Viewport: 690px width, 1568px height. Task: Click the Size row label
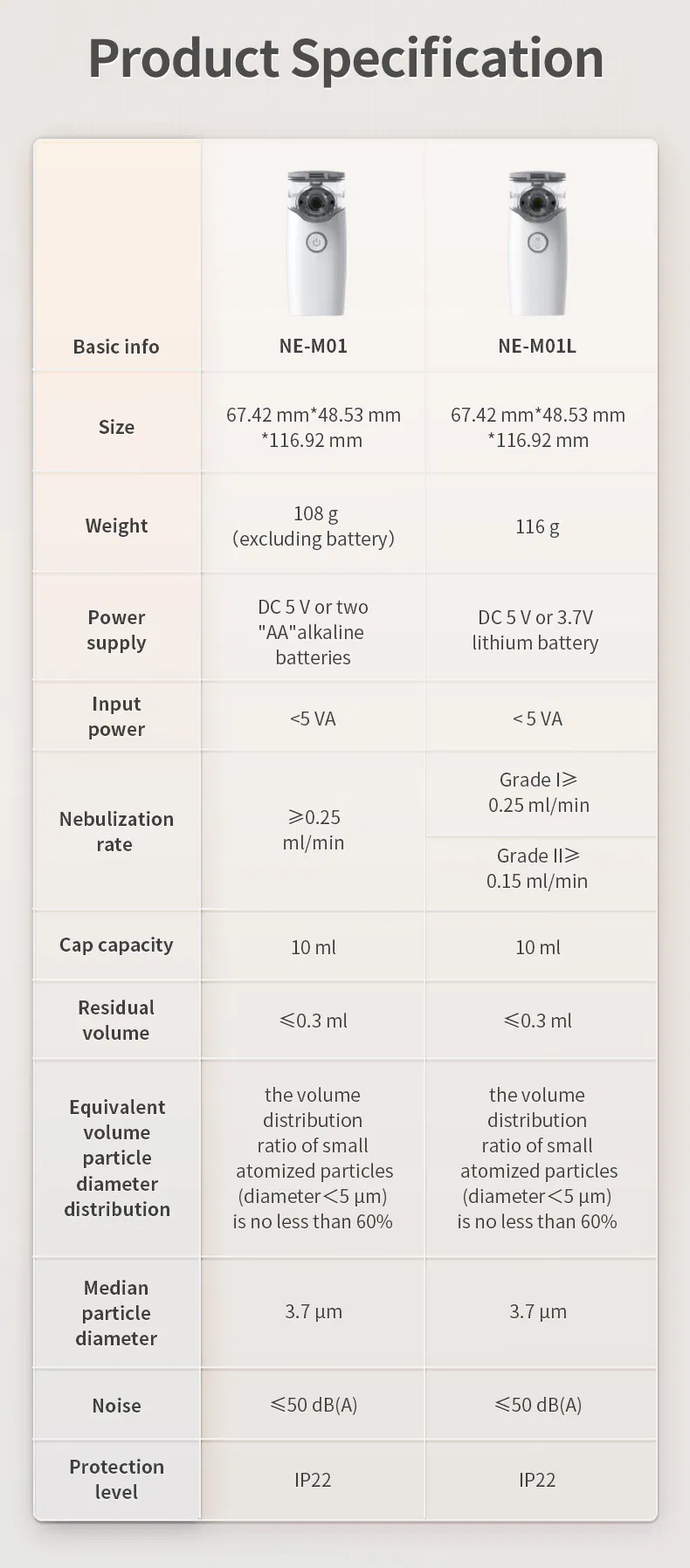point(116,427)
